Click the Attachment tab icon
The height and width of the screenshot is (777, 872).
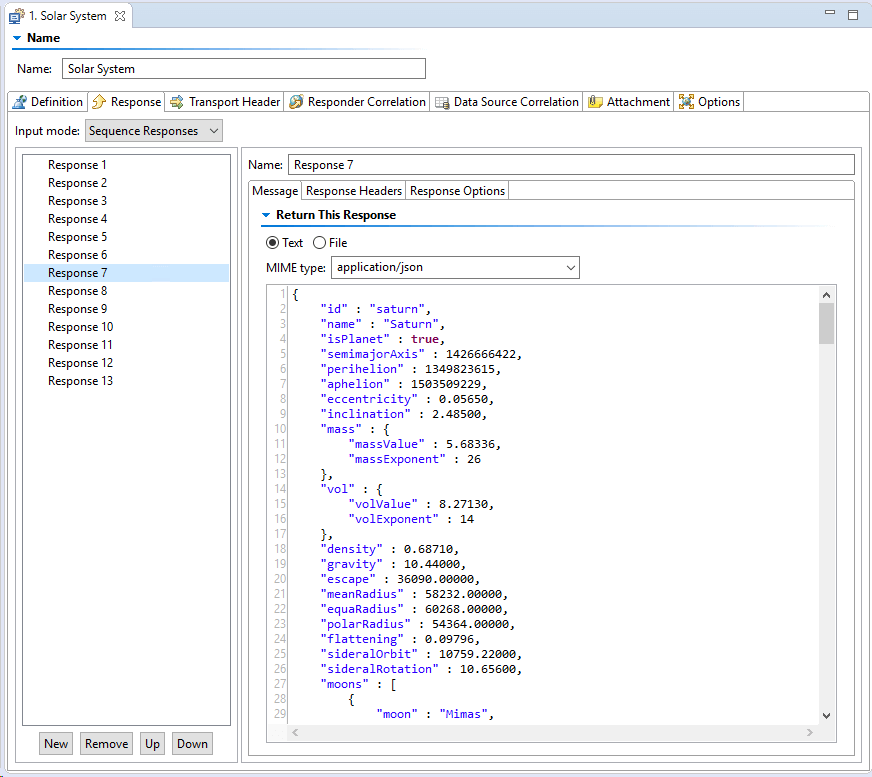pyautogui.click(x=595, y=102)
